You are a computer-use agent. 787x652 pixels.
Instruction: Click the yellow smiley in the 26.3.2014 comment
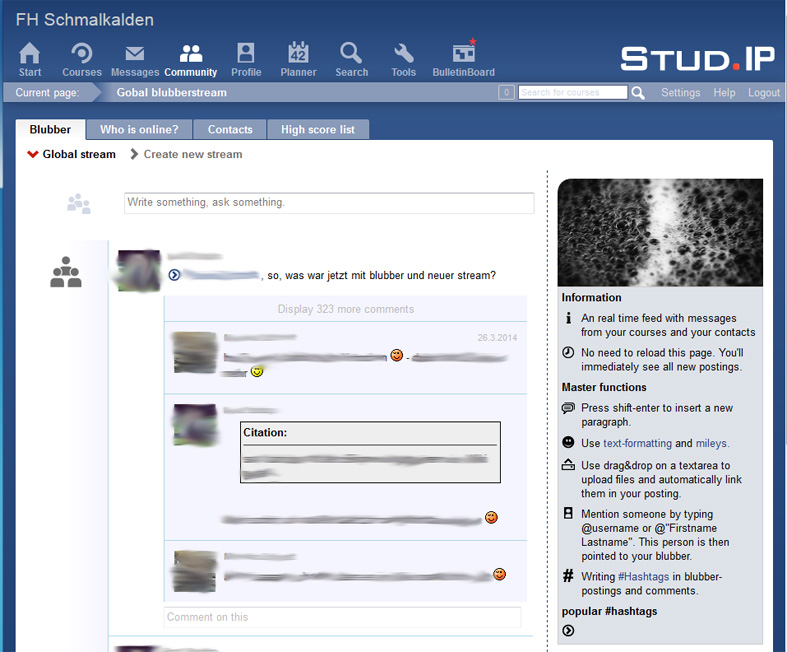[257, 371]
